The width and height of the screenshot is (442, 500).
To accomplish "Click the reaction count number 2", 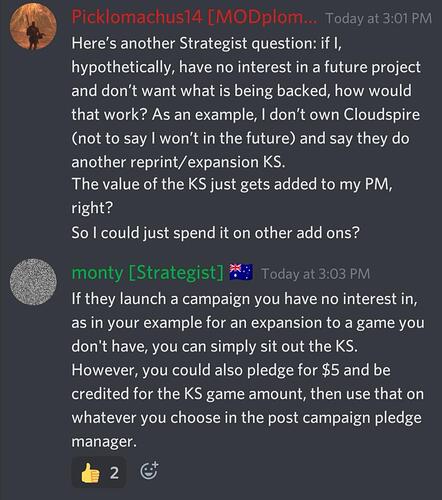I will click(114, 473).
